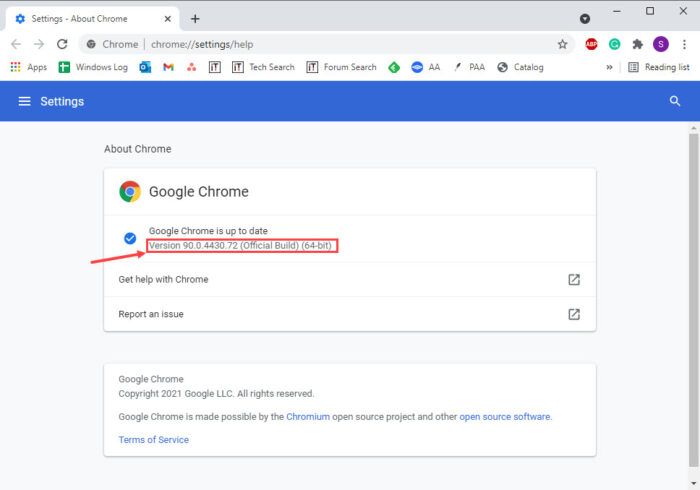Click the Report an issue external icon
The height and width of the screenshot is (490, 700).
point(574,314)
